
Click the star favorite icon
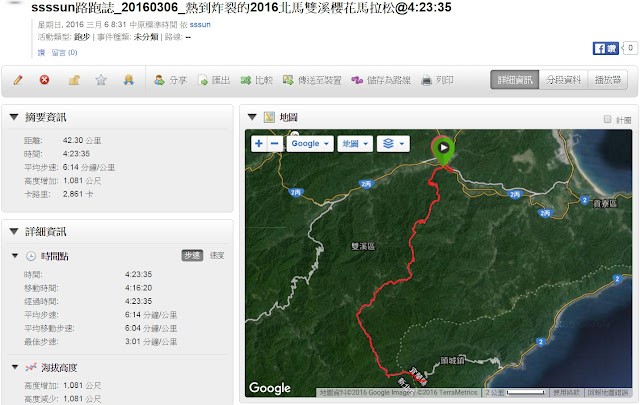[101, 80]
